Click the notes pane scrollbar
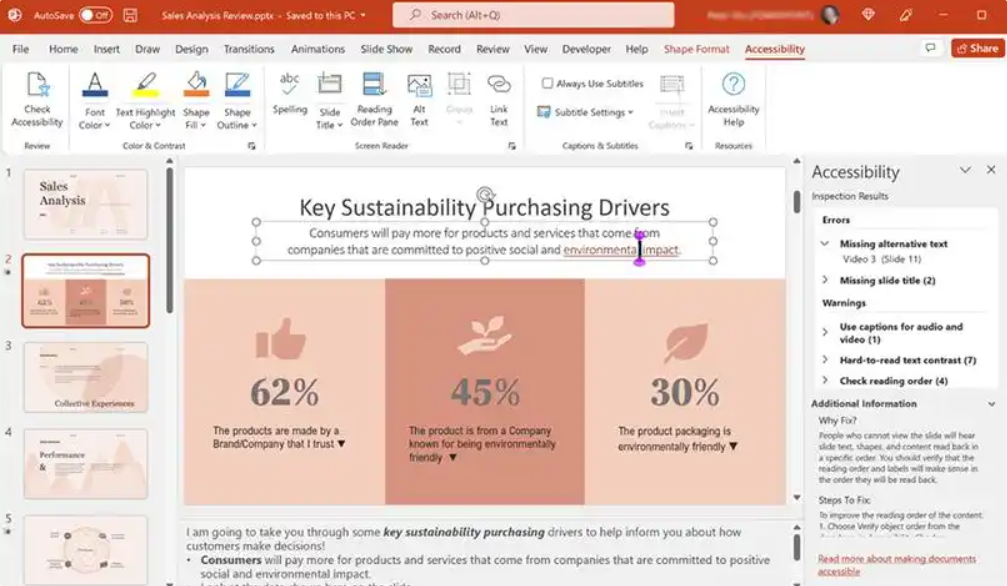 coord(796,547)
